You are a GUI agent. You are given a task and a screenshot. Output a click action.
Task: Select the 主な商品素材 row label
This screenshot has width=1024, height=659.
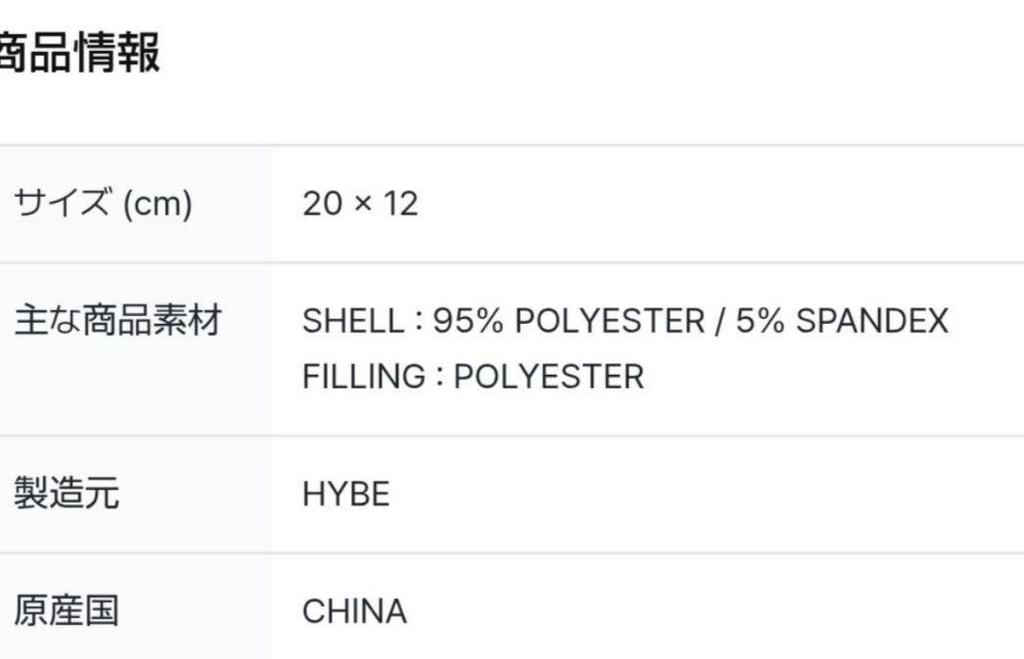coord(116,321)
